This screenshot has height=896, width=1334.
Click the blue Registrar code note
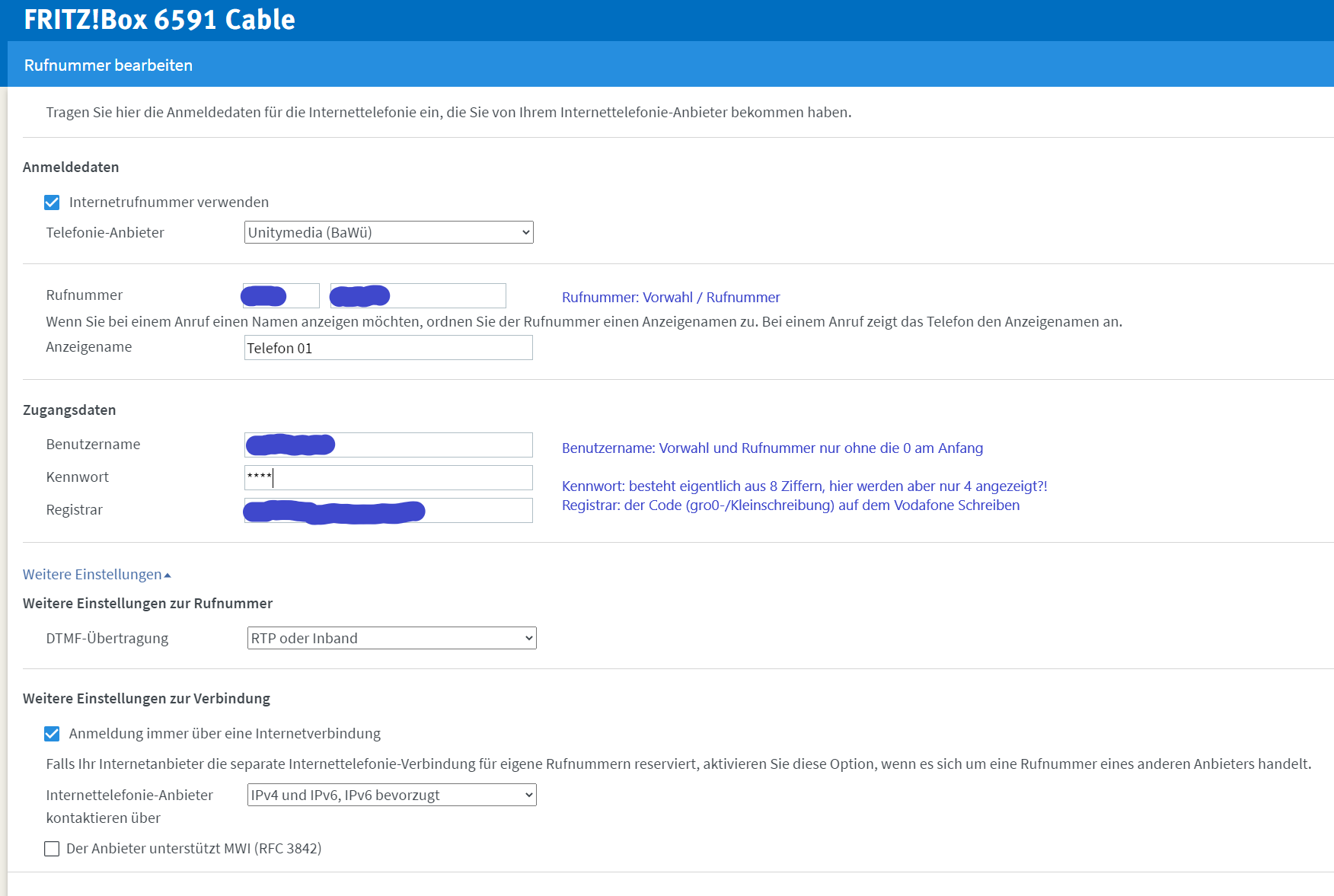tap(790, 505)
